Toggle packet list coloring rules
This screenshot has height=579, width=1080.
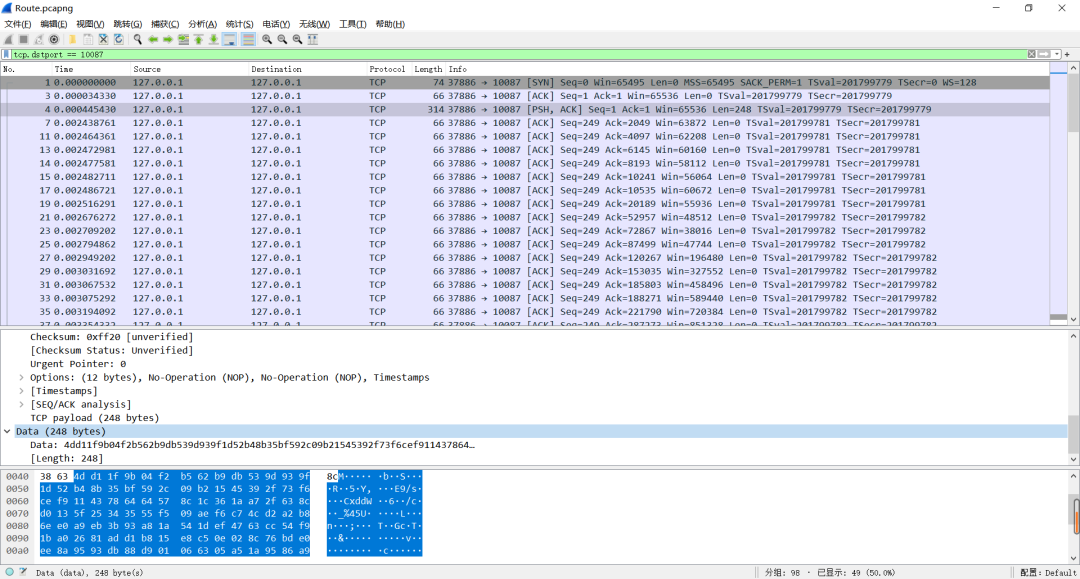248,39
